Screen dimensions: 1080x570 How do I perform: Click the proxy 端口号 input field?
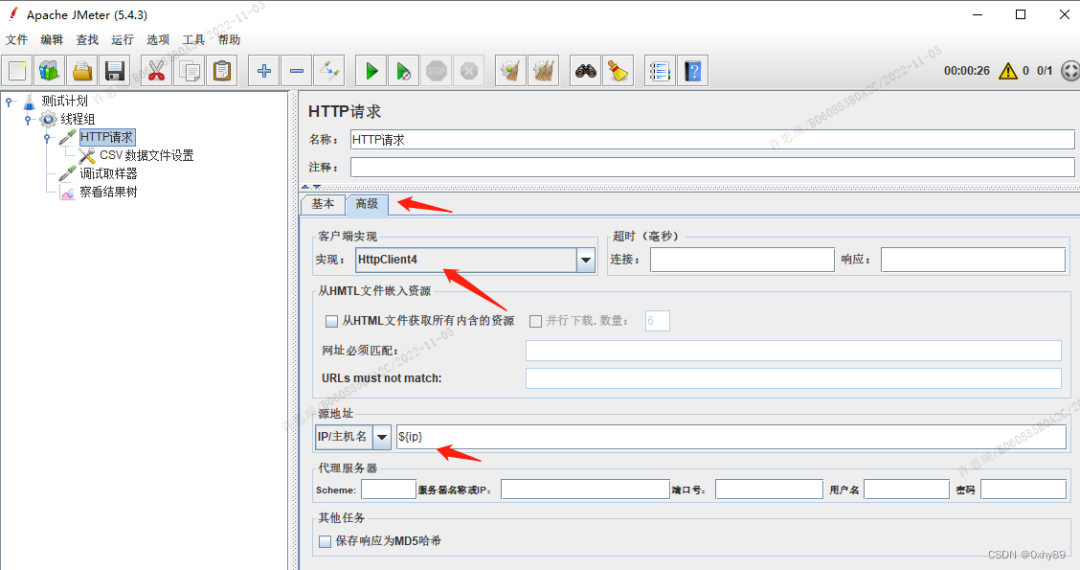[x=769, y=489]
